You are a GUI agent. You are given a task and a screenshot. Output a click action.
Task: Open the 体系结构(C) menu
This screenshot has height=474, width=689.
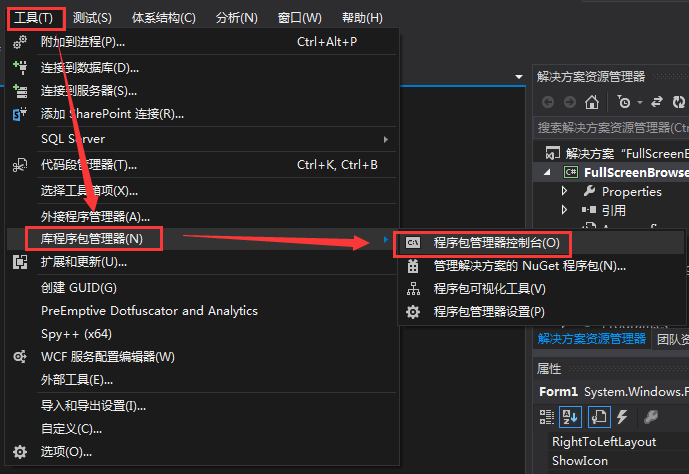pyautogui.click(x=163, y=18)
